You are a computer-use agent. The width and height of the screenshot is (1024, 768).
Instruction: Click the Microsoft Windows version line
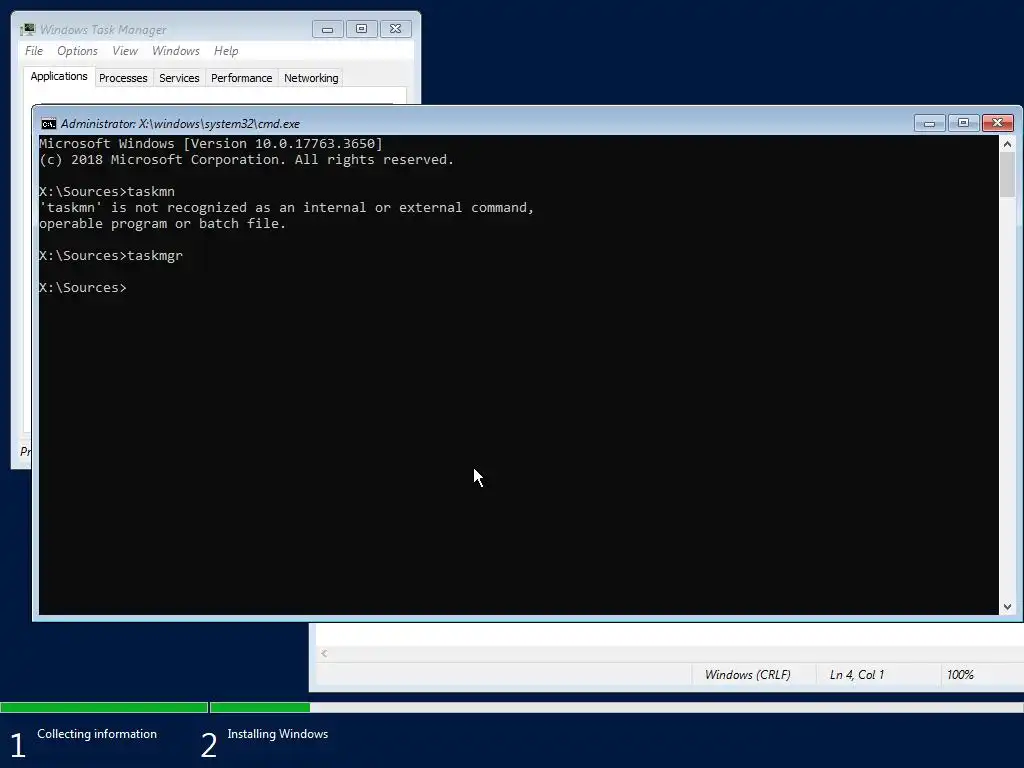click(211, 144)
